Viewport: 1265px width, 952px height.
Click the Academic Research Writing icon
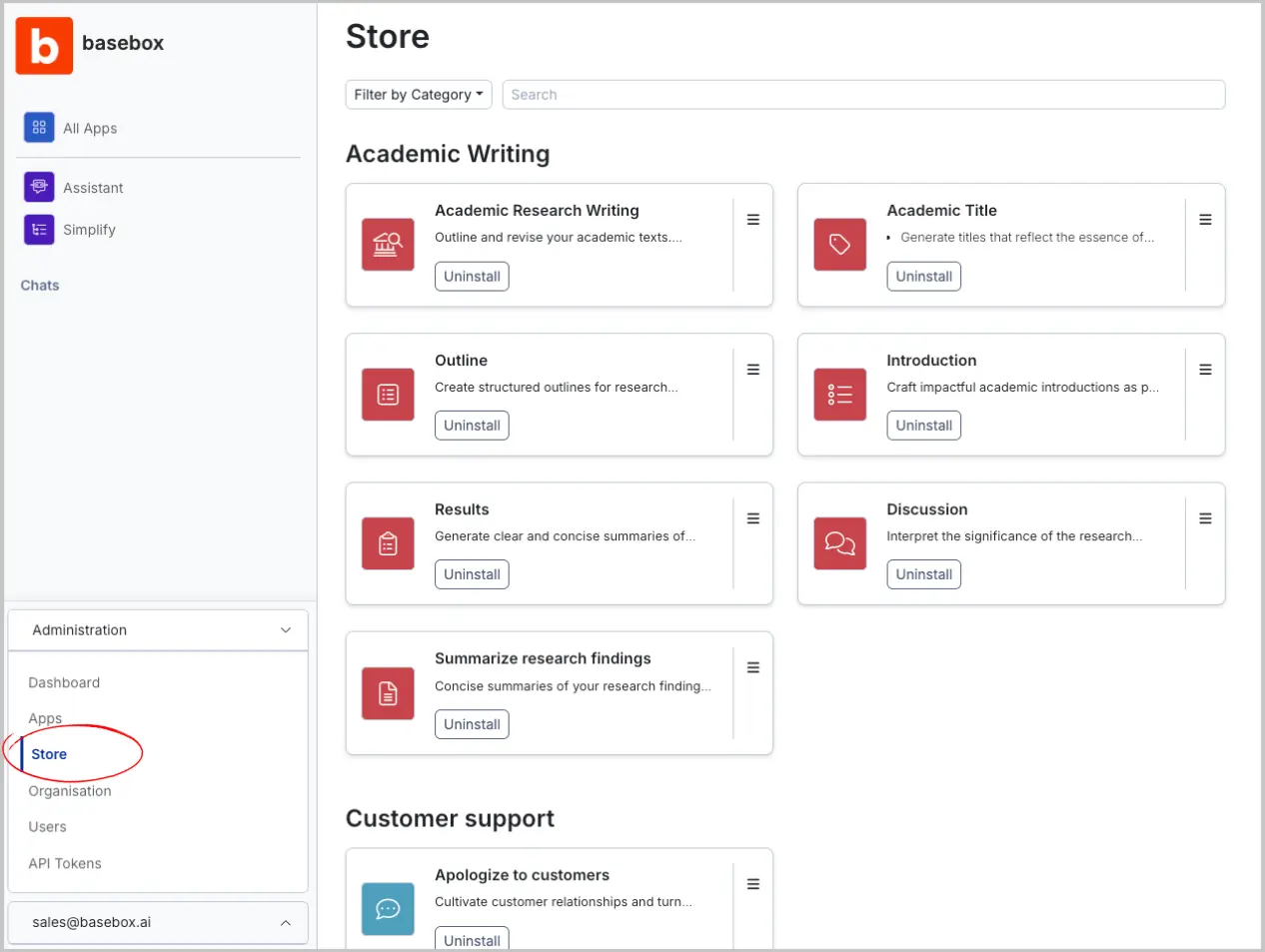(388, 245)
